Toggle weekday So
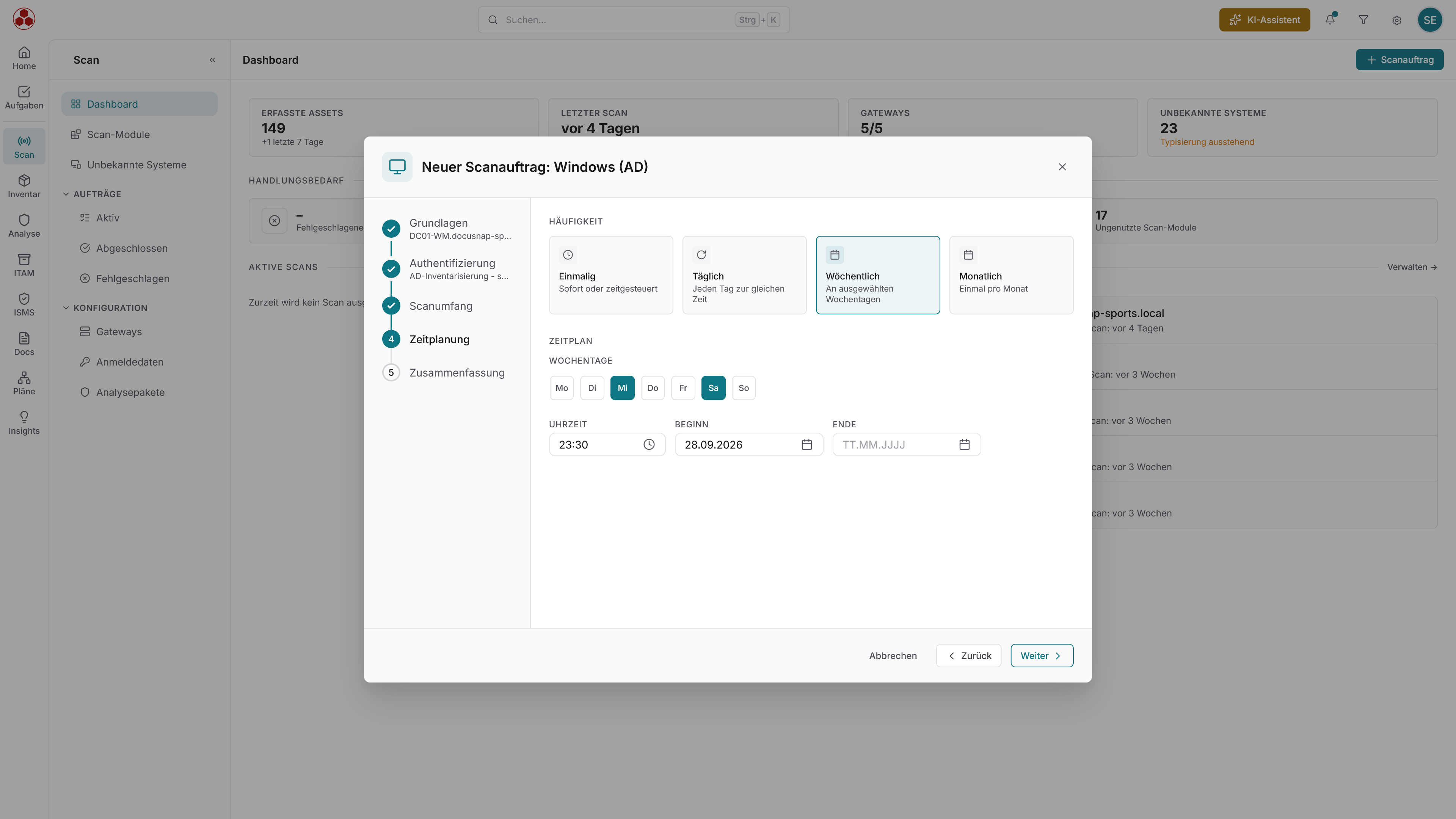This screenshot has height=819, width=1456. (x=744, y=388)
